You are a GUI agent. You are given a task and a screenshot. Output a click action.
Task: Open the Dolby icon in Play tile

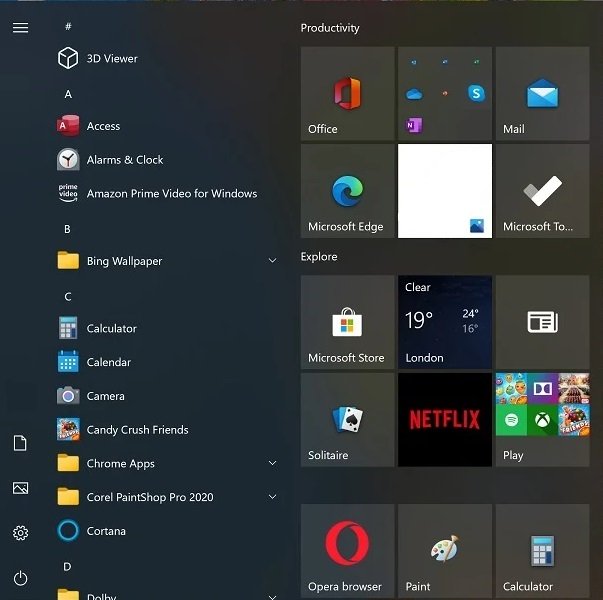(542, 388)
